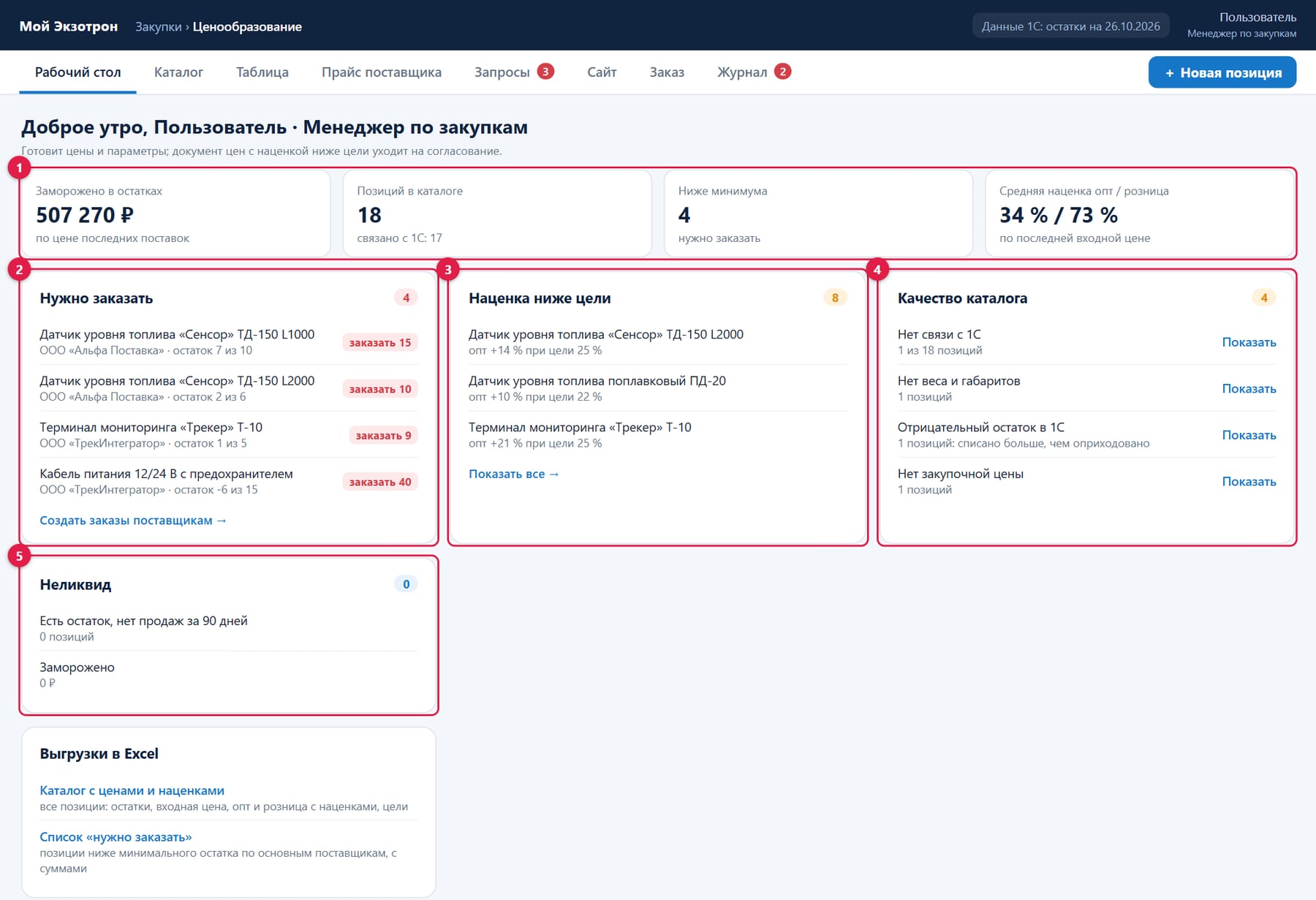The width and height of the screenshot is (1316, 900).
Task: Open Список «нужно заказать» export
Action: (x=116, y=837)
